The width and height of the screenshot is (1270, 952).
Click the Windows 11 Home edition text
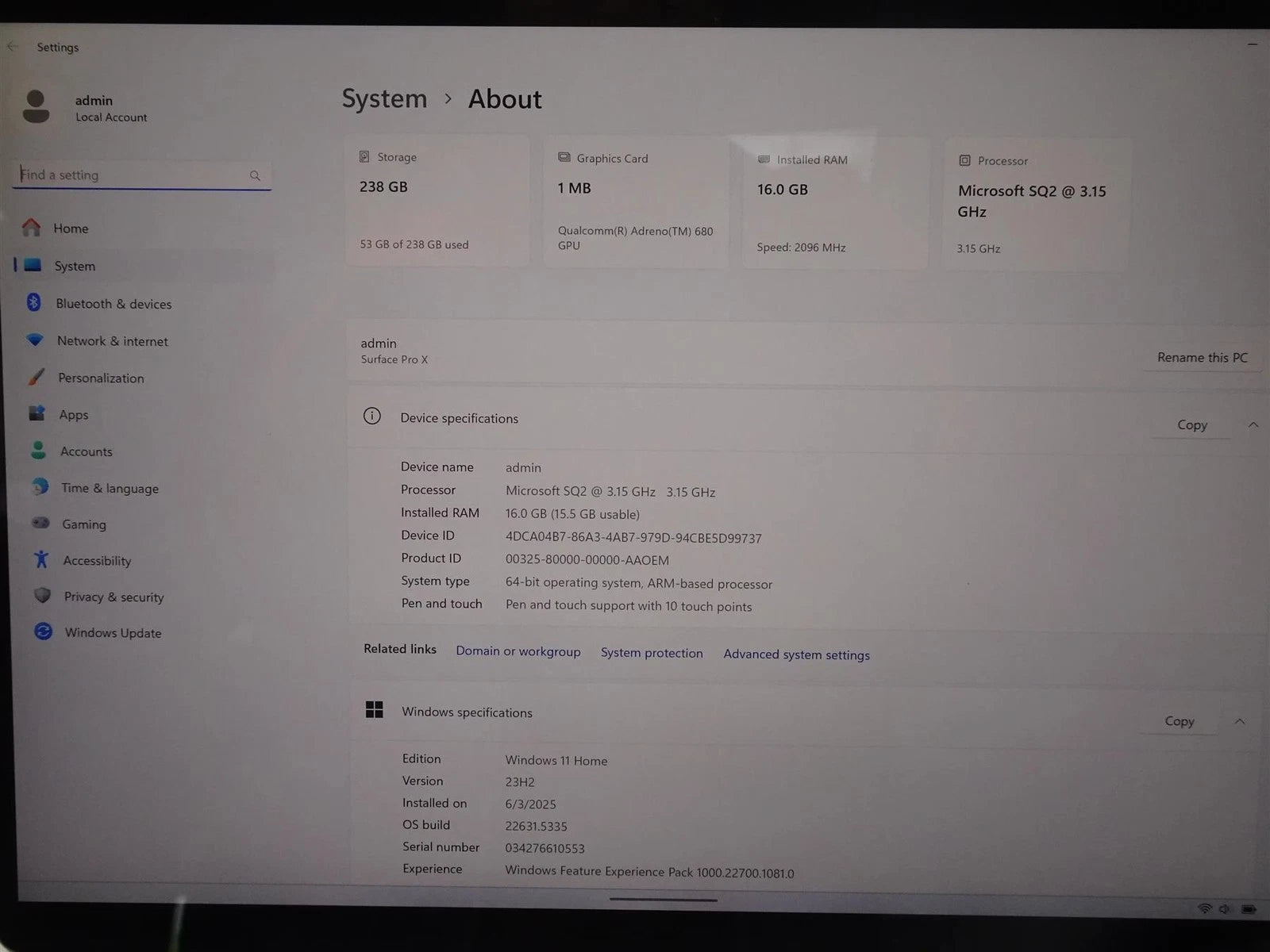pyautogui.click(x=556, y=760)
